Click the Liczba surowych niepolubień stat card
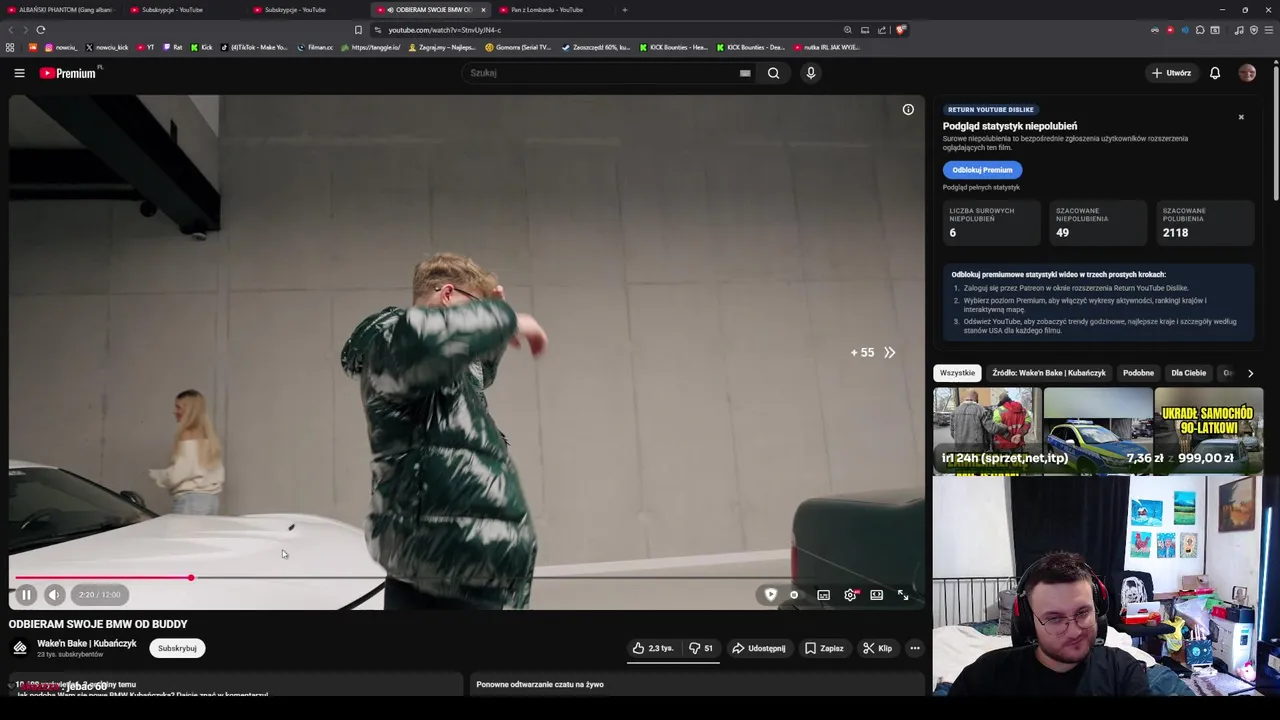 992,223
